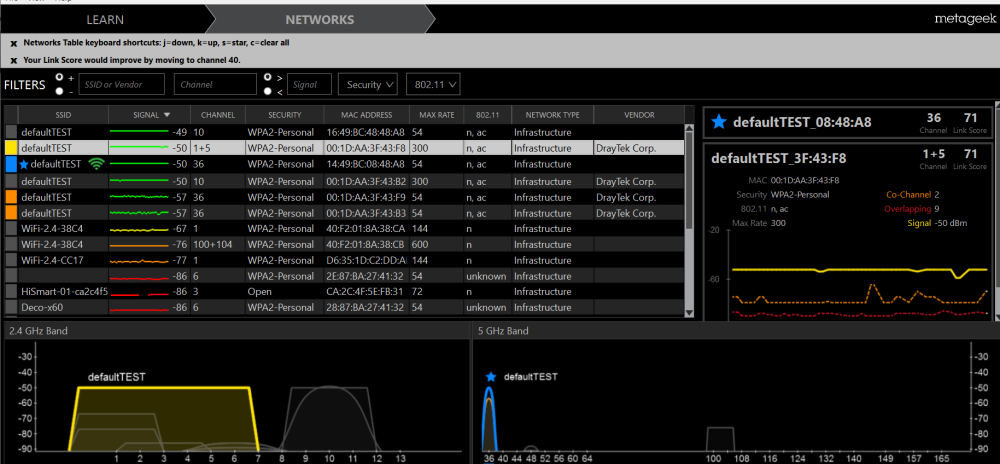Select the include (+) SSID filter radio
Viewport: 1000px width, 464px height.
click(x=60, y=77)
